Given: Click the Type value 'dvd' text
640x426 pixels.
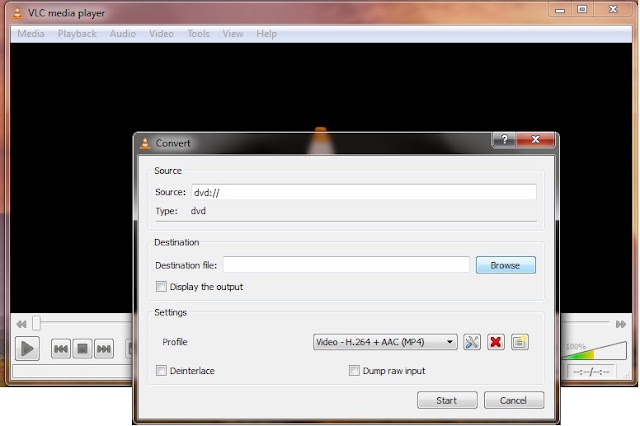Looking at the screenshot, I should (x=198, y=211).
